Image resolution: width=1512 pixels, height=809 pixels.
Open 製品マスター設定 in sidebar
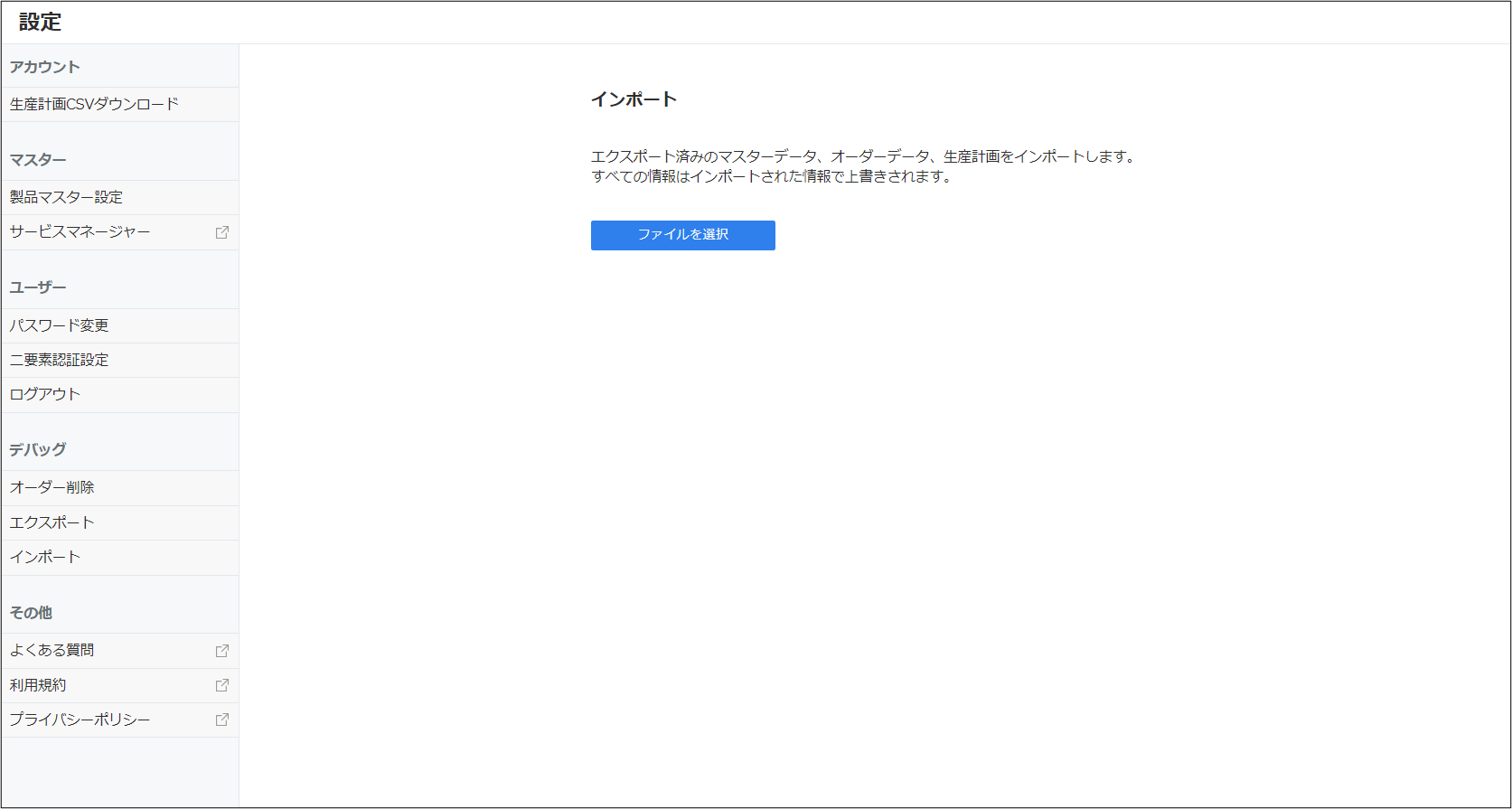click(x=120, y=198)
